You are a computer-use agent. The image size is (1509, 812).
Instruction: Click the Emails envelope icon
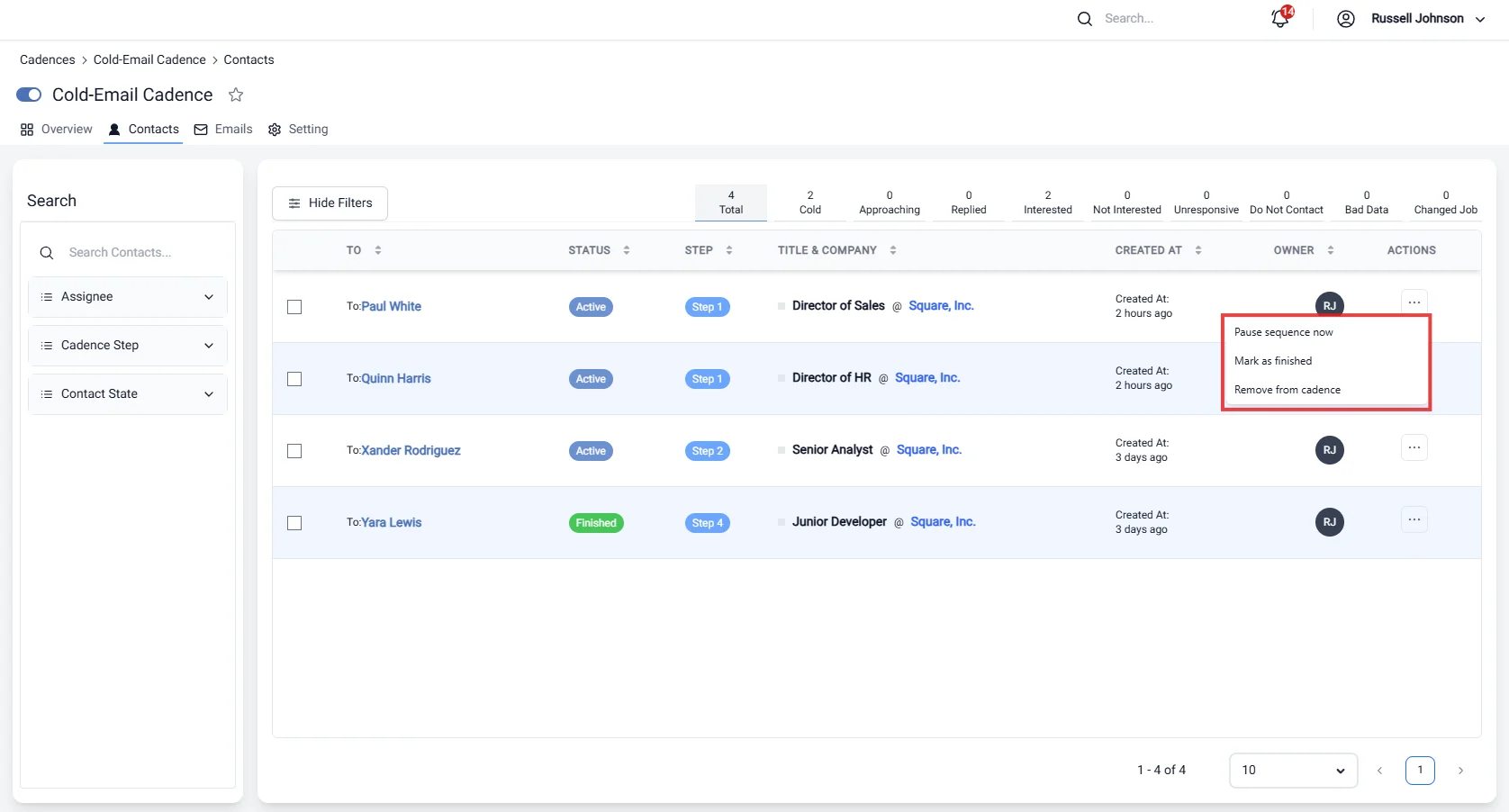pos(201,130)
